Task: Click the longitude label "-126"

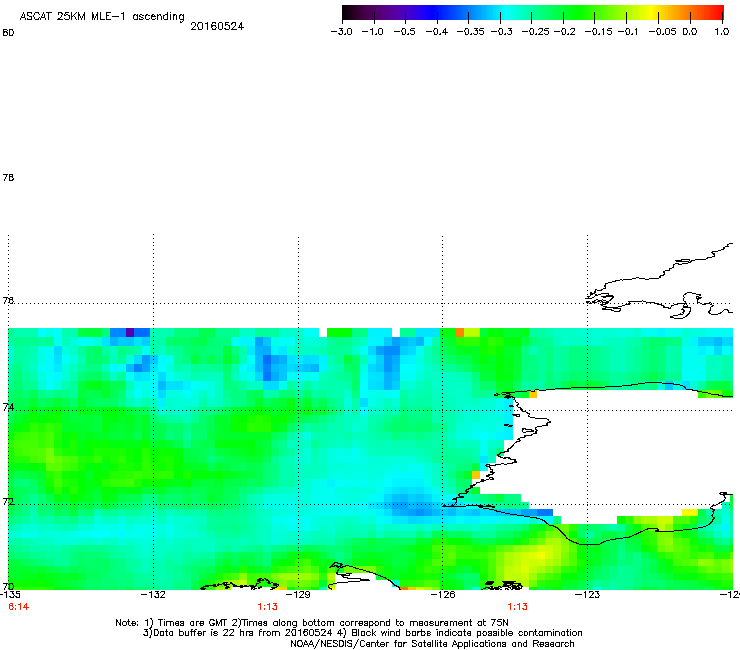Action: pyautogui.click(x=443, y=595)
